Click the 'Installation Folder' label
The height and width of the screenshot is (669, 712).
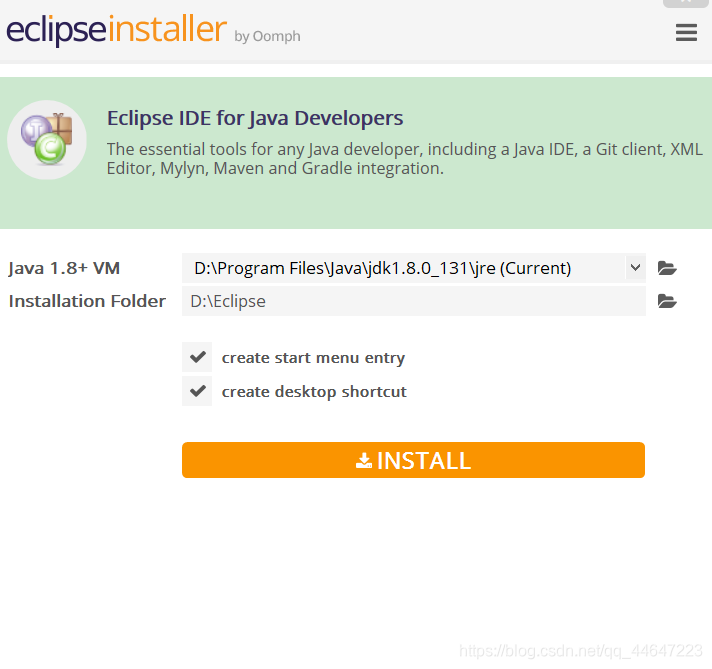point(87,301)
